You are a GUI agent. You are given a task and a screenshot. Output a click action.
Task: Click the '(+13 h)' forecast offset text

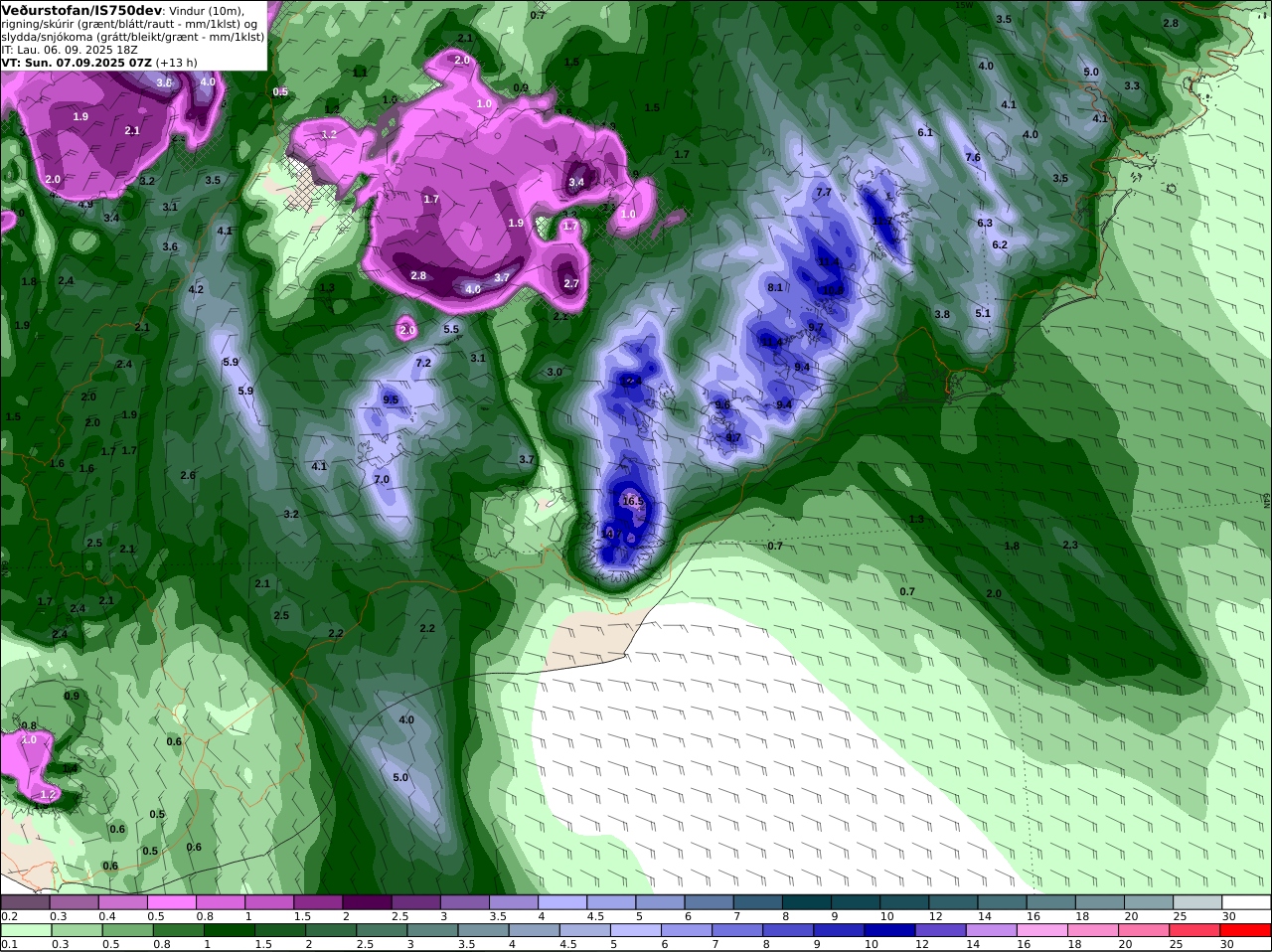tap(176, 62)
